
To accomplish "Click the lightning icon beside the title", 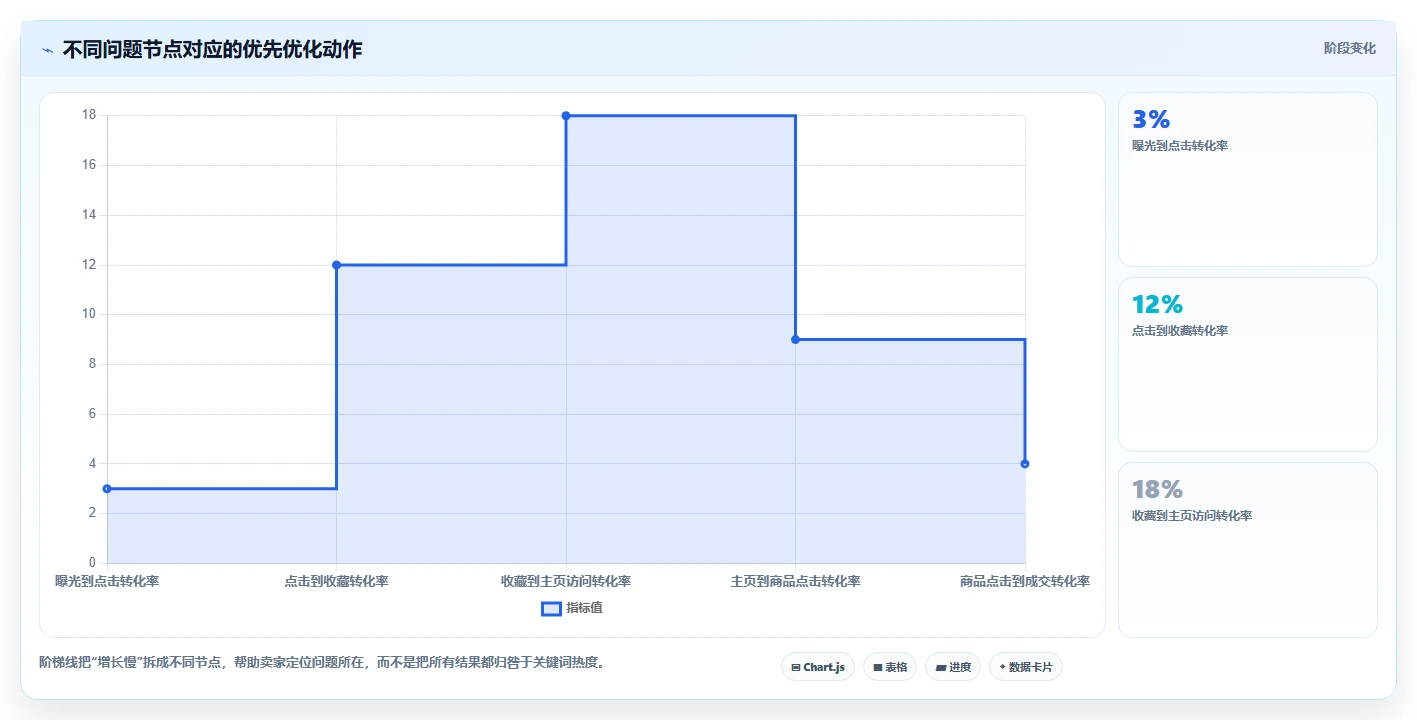I will click(x=47, y=50).
